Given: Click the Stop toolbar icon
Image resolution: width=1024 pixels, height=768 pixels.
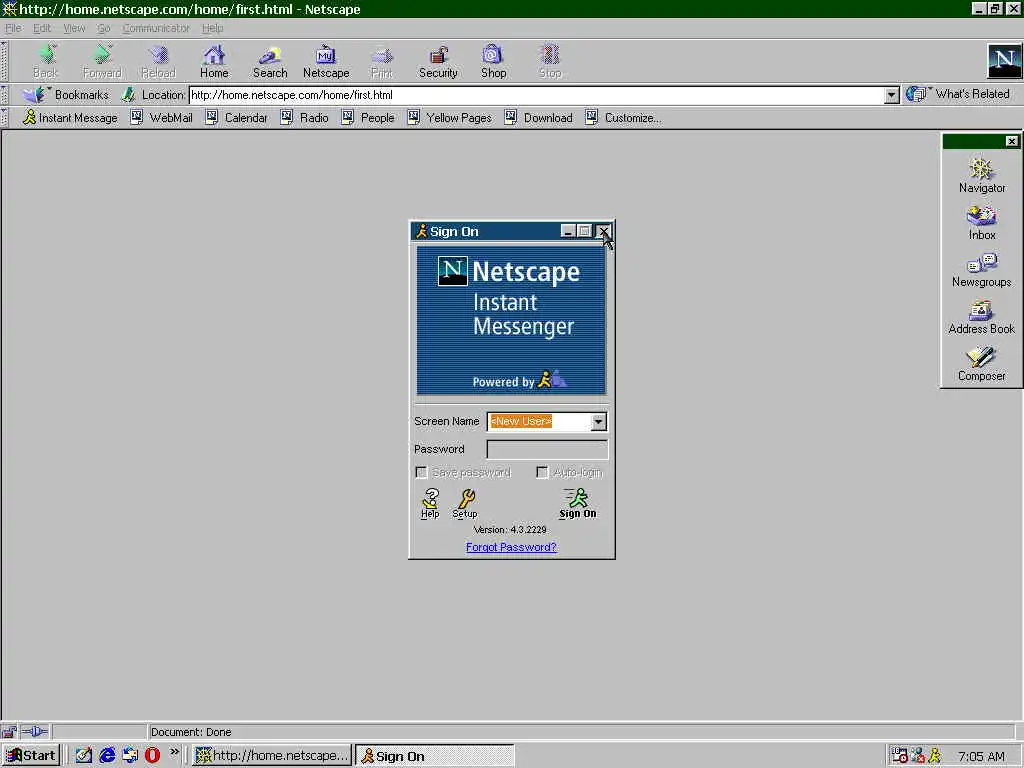Looking at the screenshot, I should pos(550,62).
